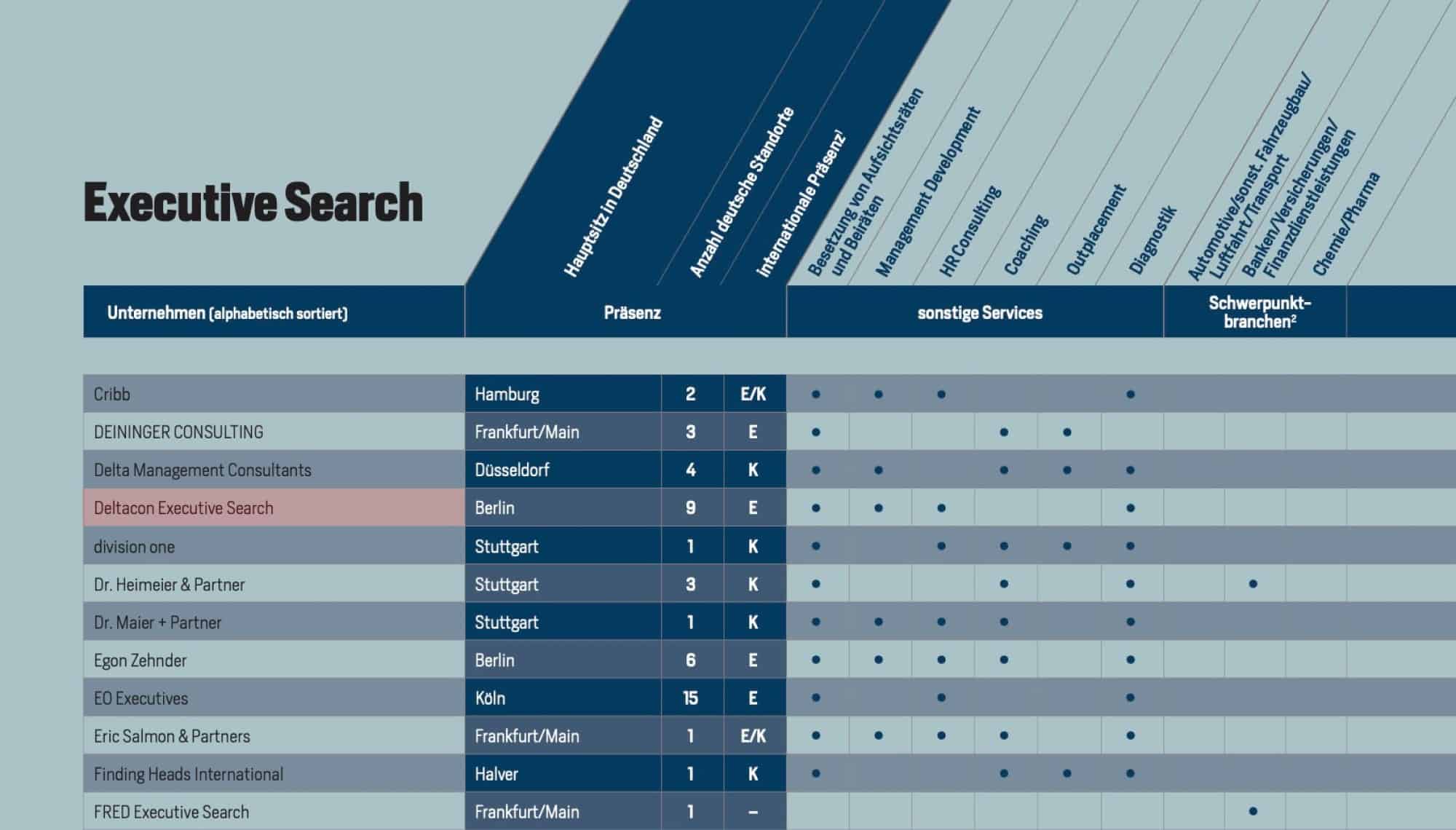Click the number 15 for EO Executives
The image size is (1456, 830).
[x=690, y=698]
